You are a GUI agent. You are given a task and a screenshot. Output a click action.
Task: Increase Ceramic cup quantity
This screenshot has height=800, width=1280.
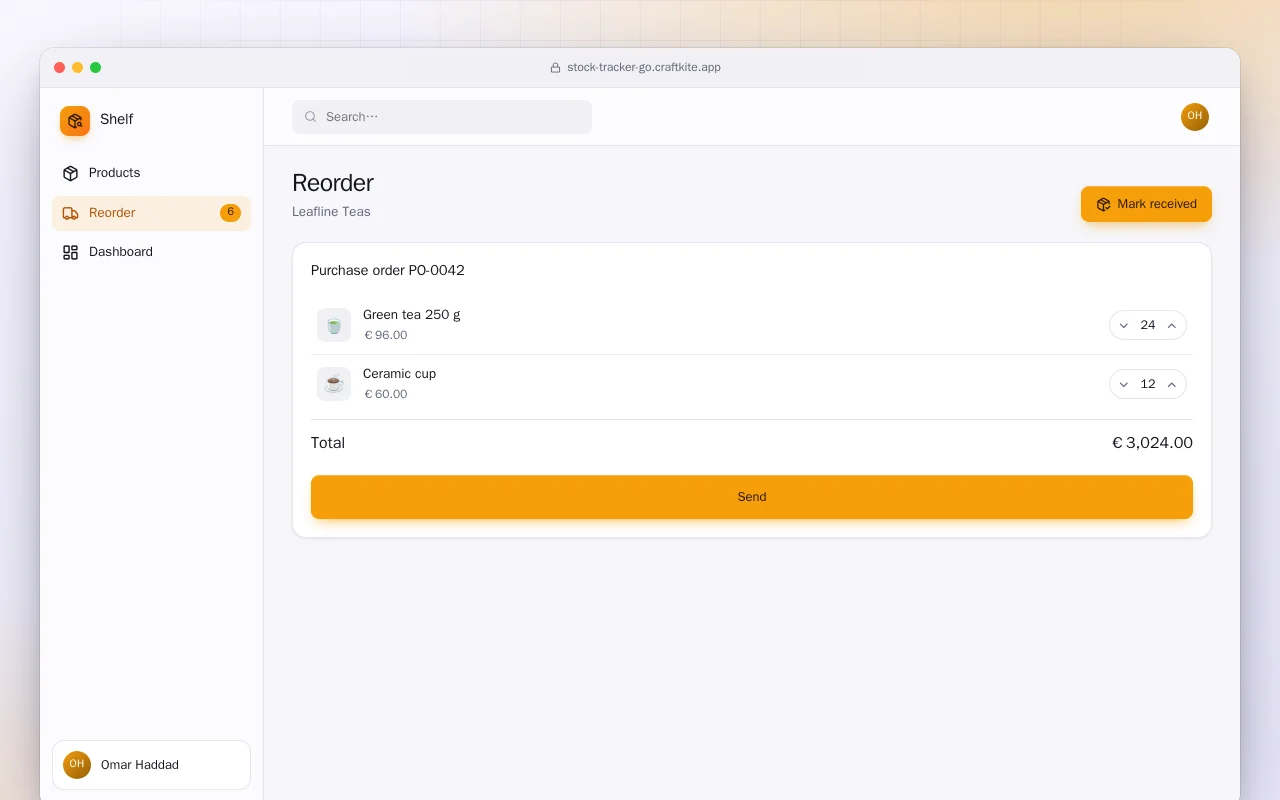[1172, 384]
